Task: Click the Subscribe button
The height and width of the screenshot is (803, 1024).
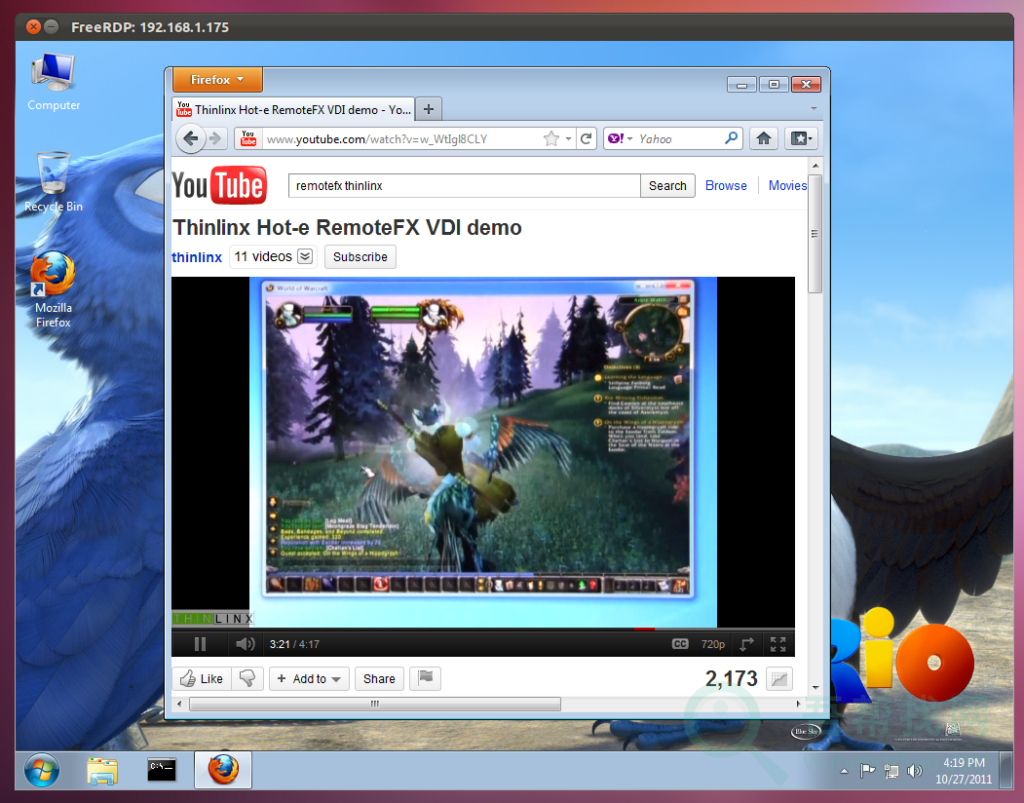Action: (x=360, y=257)
